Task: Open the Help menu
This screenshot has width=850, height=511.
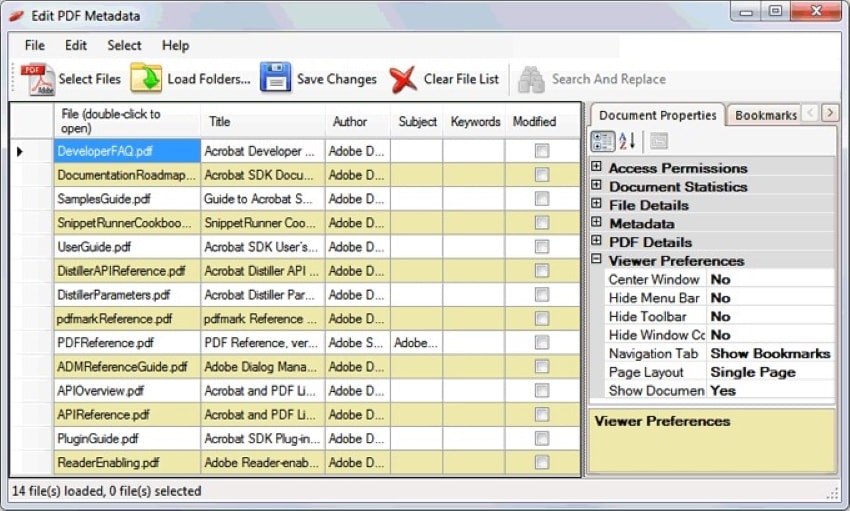Action: click(x=175, y=46)
